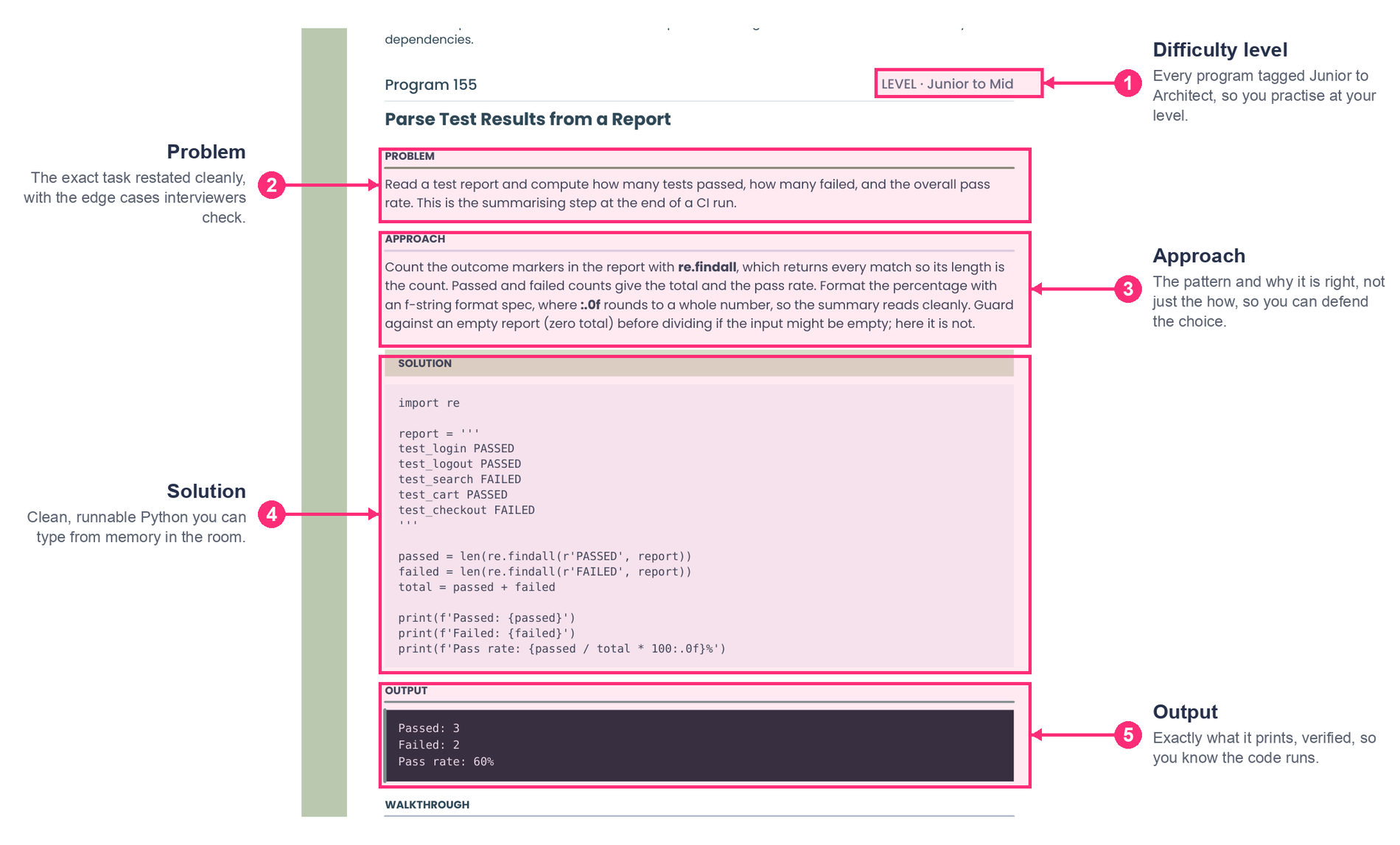Select the "import re" code line

pyautogui.click(x=429, y=403)
